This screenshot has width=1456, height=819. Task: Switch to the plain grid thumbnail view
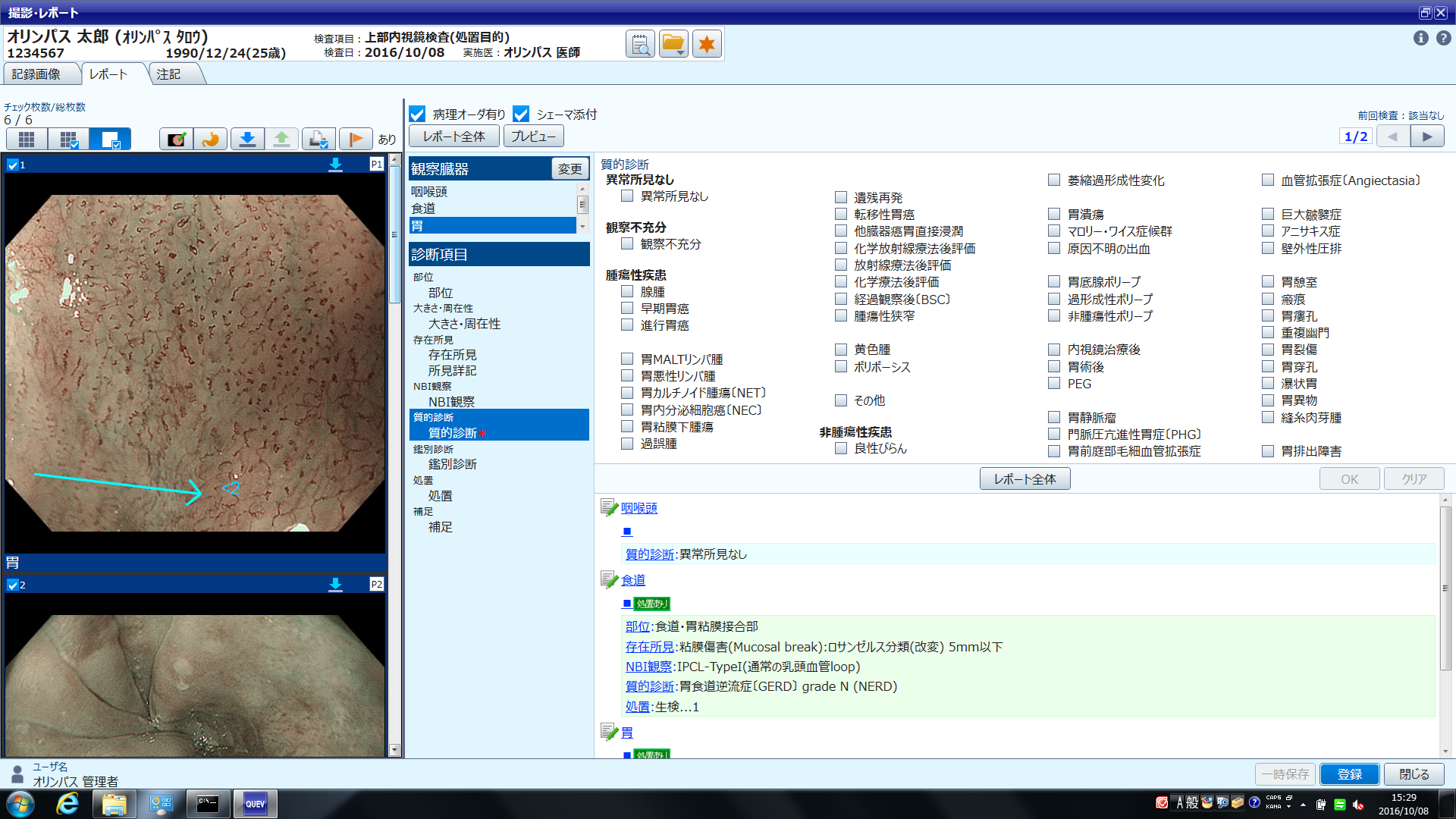pyautogui.click(x=27, y=139)
